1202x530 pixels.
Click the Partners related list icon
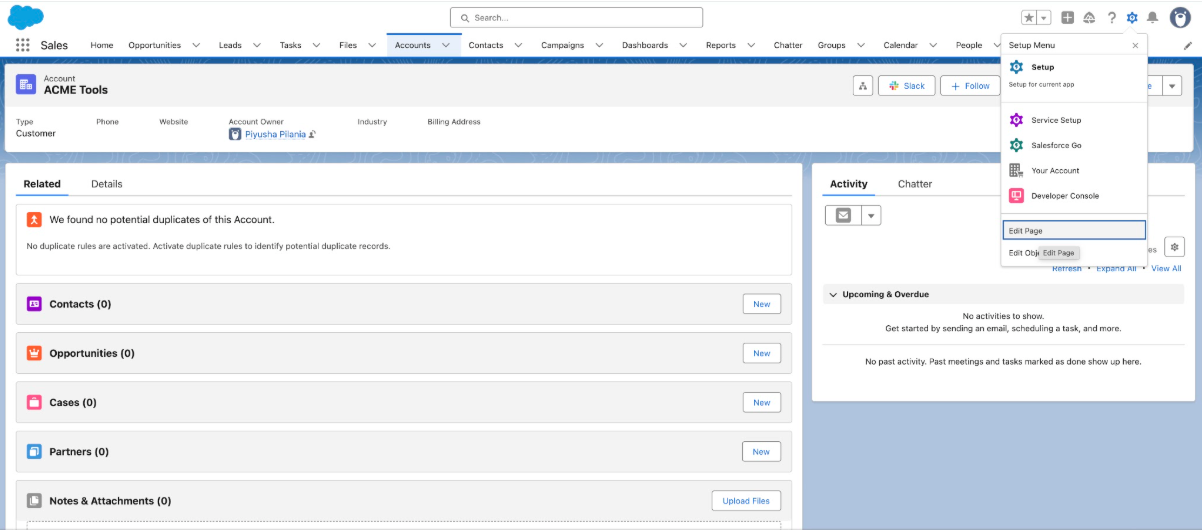[34, 452]
